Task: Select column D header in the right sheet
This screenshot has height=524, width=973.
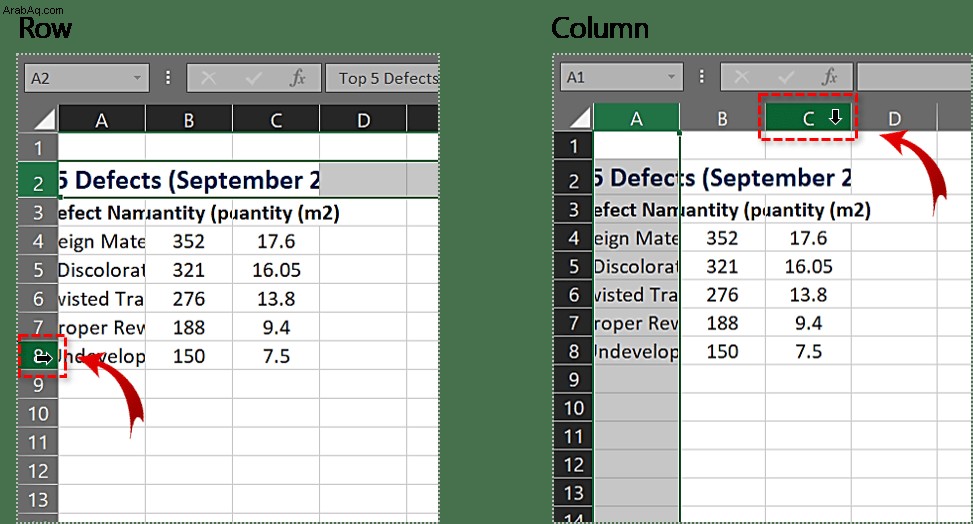Action: (x=894, y=118)
